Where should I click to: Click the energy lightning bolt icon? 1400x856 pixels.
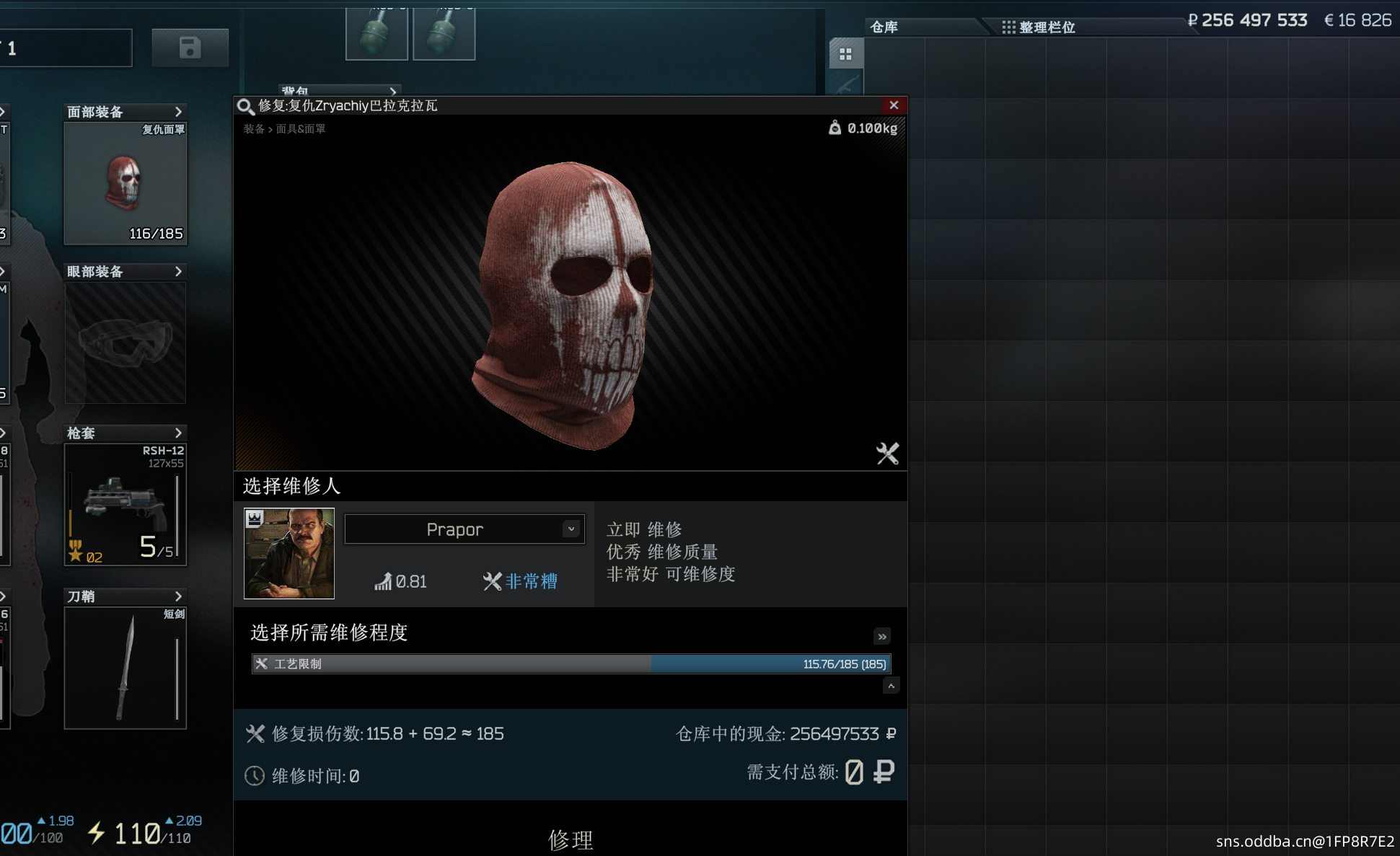pyautogui.click(x=97, y=833)
